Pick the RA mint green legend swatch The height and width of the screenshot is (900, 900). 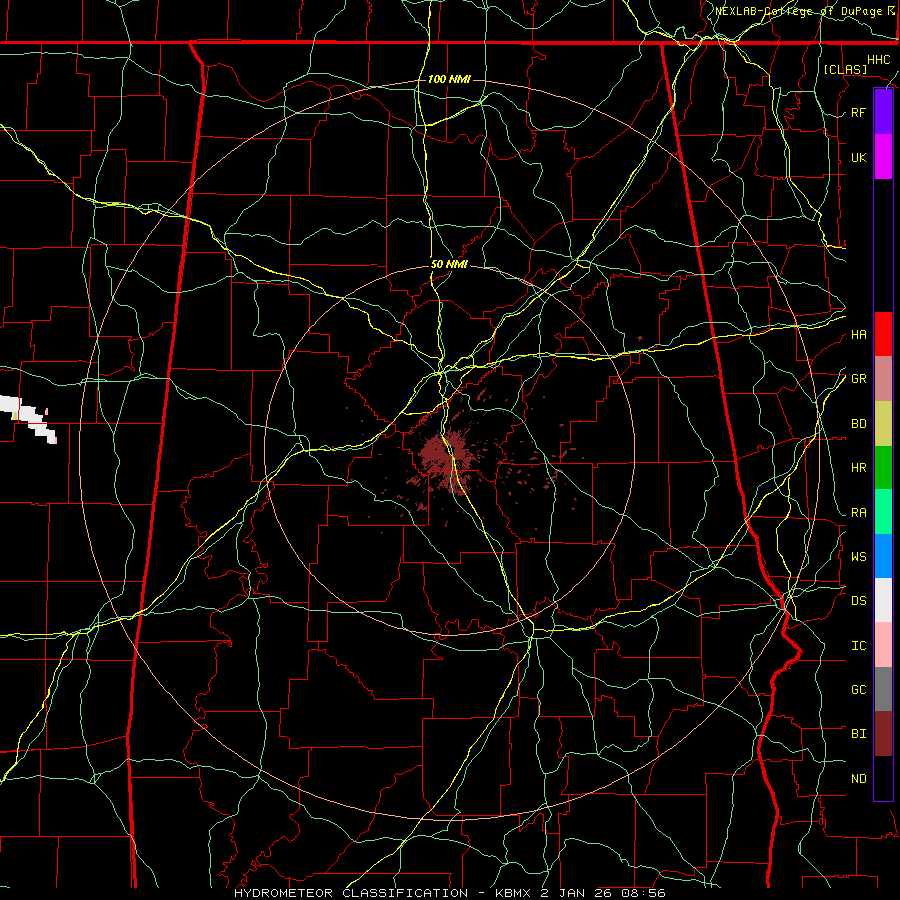click(883, 512)
